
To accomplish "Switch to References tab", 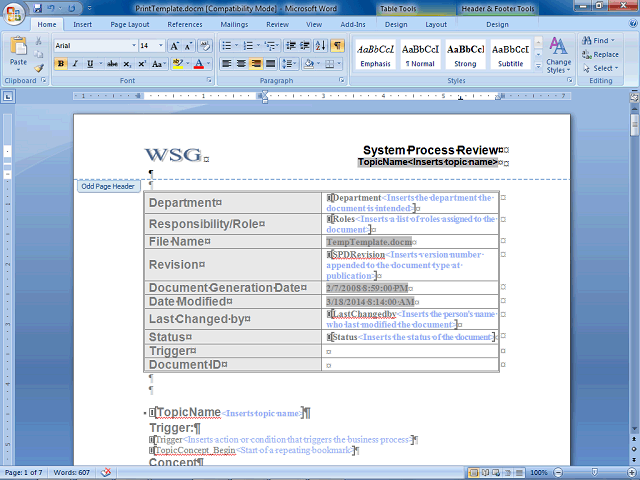I will (184, 24).
